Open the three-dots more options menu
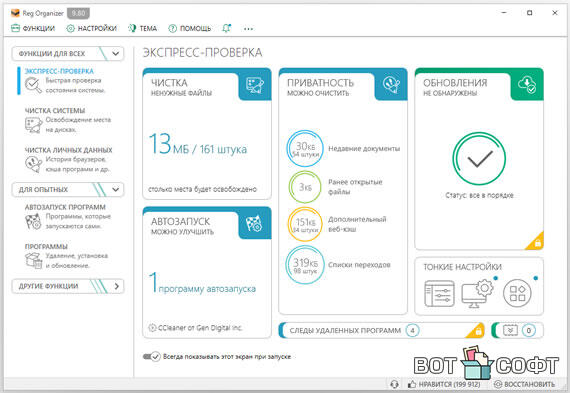This screenshot has width=570, height=393. click(x=248, y=29)
